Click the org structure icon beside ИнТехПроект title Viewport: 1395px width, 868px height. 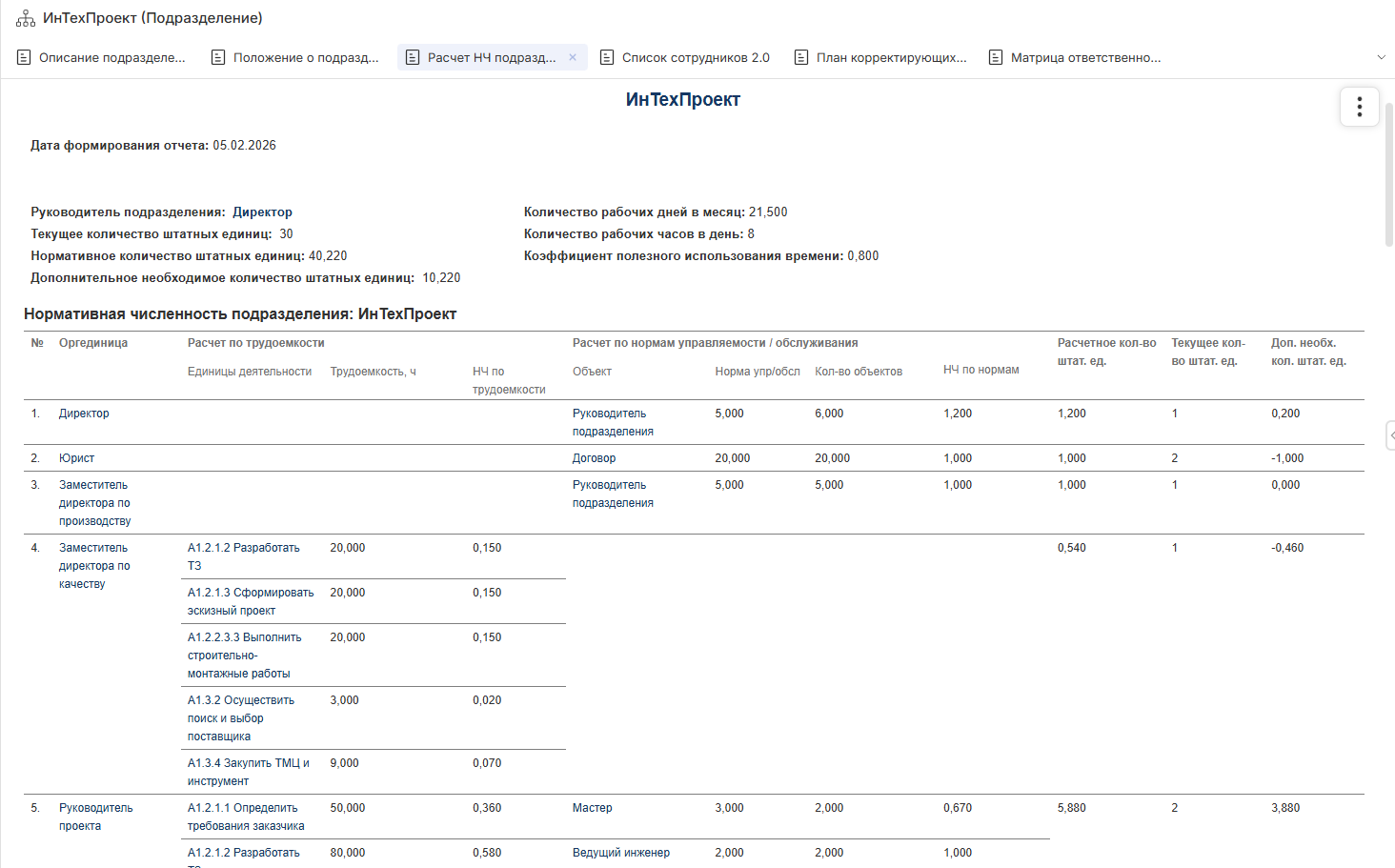pos(26,19)
